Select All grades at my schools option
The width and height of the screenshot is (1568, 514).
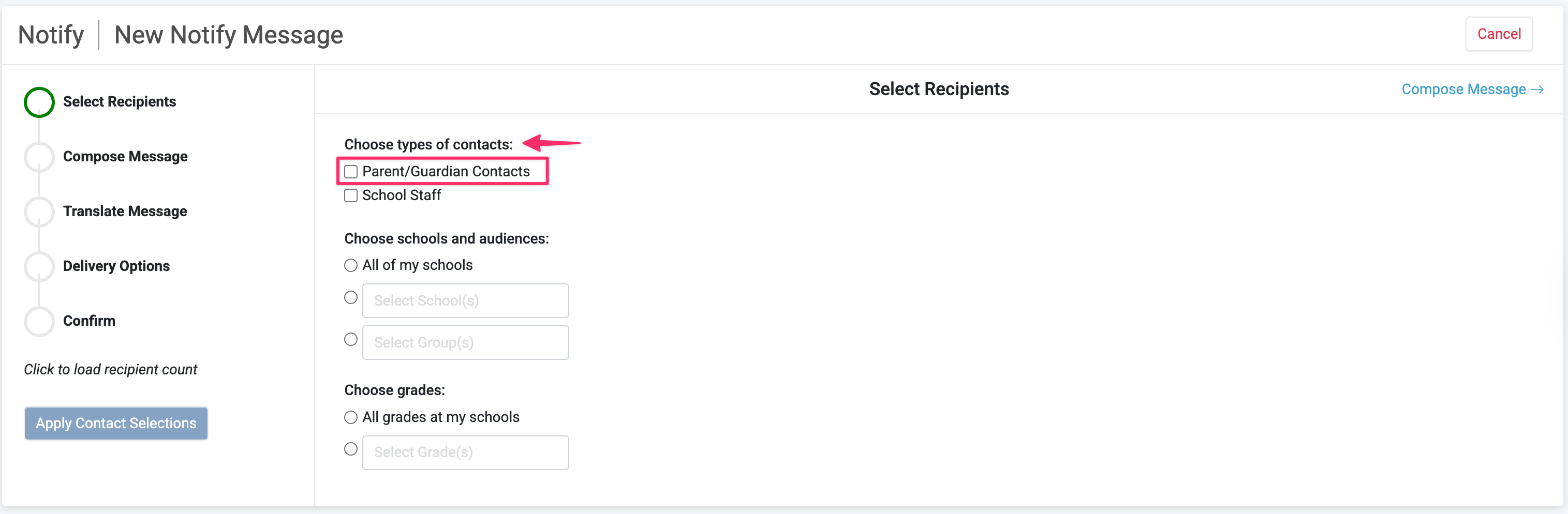(351, 418)
